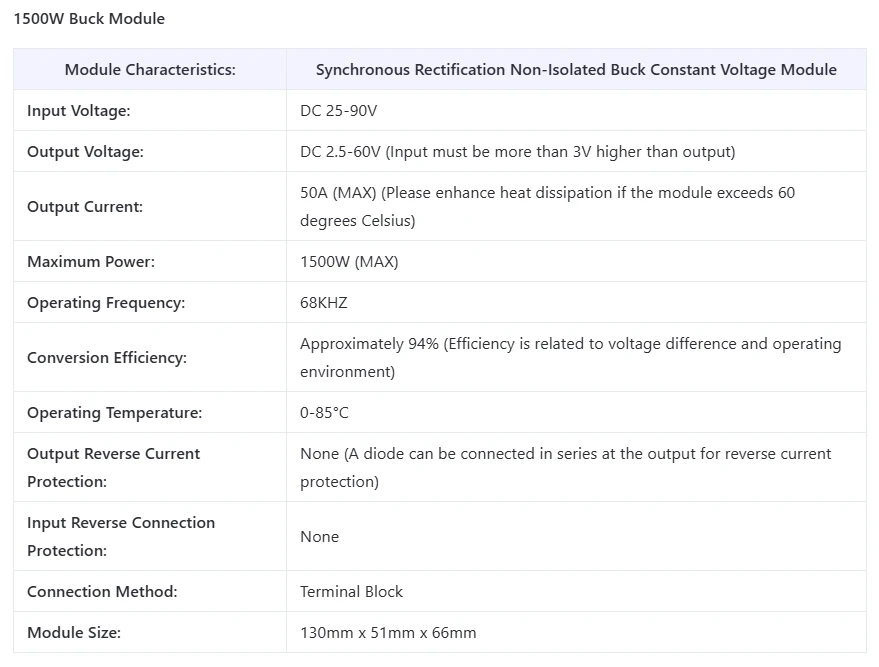Image resolution: width=879 pixels, height=667 pixels.
Task: Click the "Conversion Efficiency:" label
Action: [x=107, y=358]
